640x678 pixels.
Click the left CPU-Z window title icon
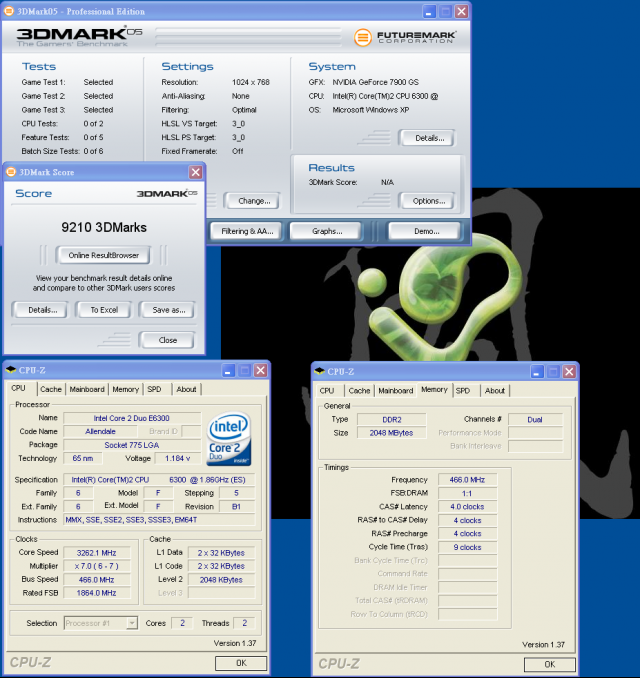(11, 370)
